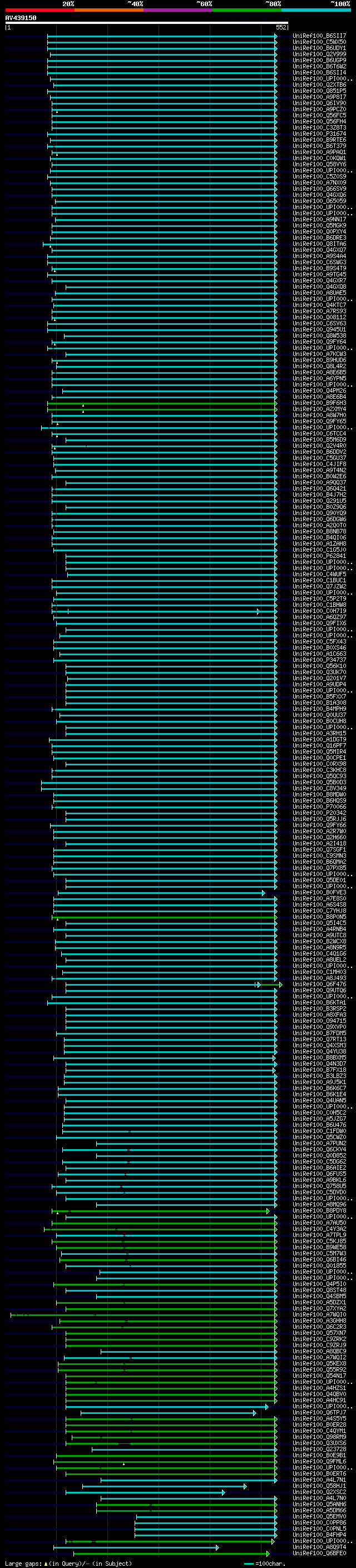The width and height of the screenshot is (356, 1568).
Task: Select hit label UniRef100_A9P8I7
Action: 319,97
